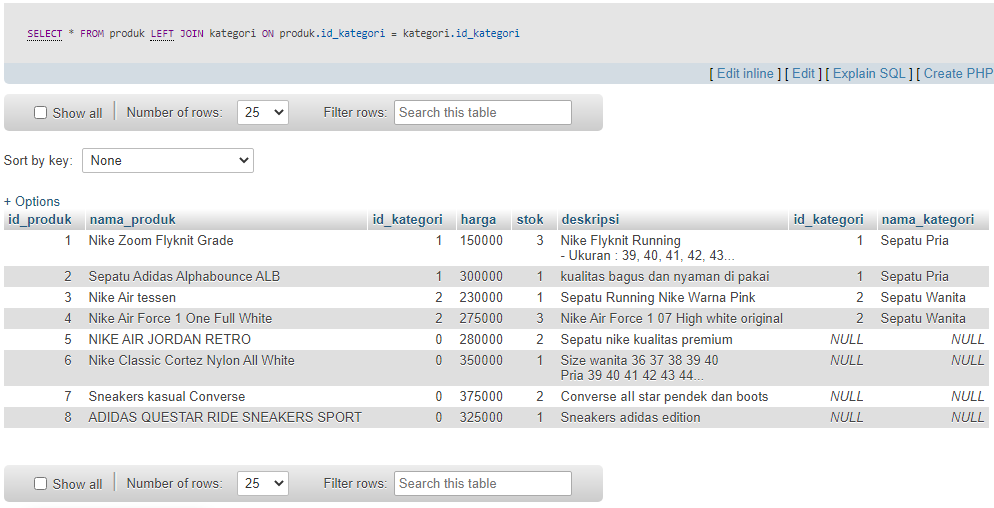Tick the bottom Show all checkbox
Image resolution: width=994 pixels, height=508 pixels.
pyautogui.click(x=41, y=484)
